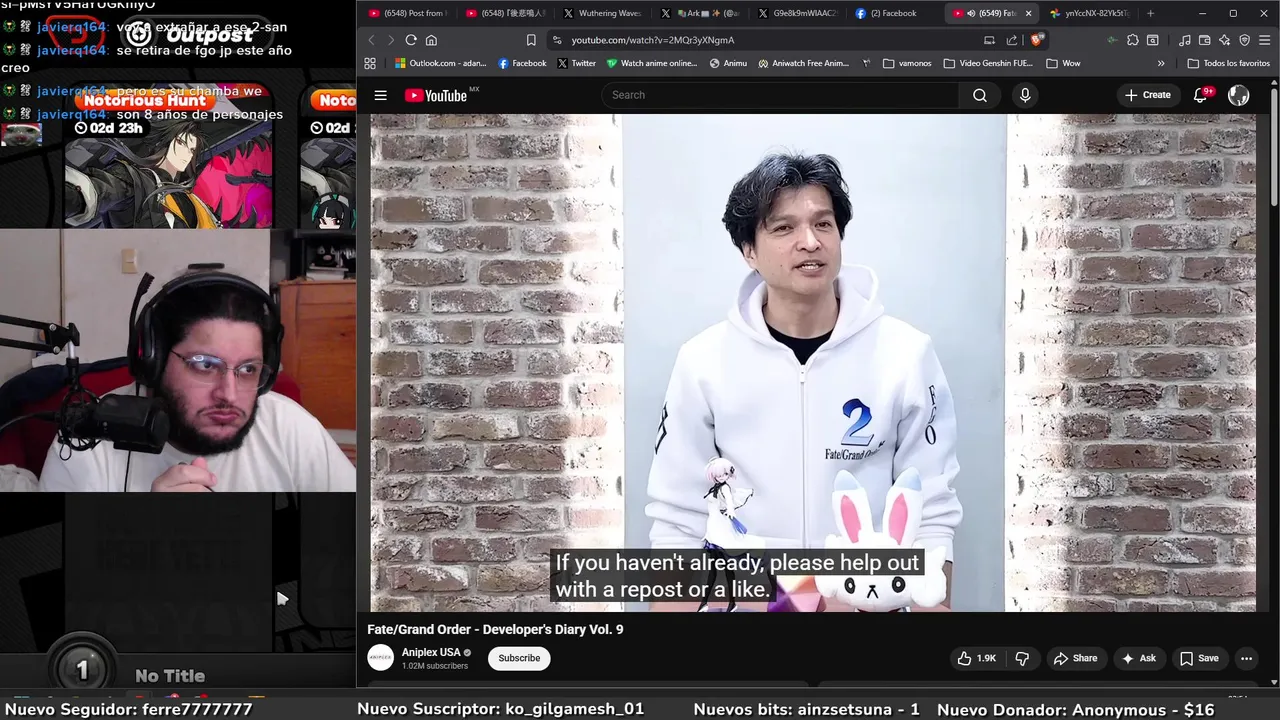
Task: Navigate back in the browser
Action: tap(371, 40)
